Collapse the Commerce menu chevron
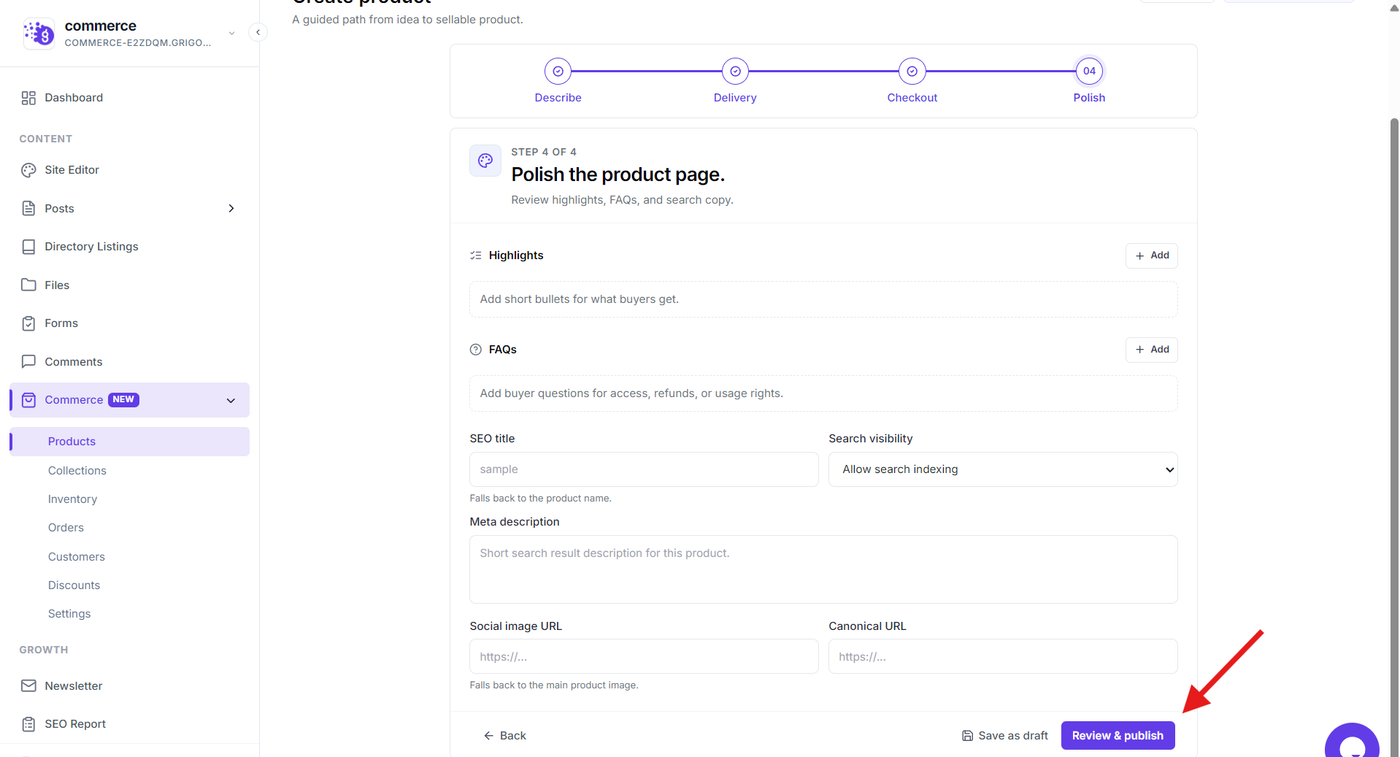Viewport: 1400px width, 757px height. pyautogui.click(x=231, y=401)
